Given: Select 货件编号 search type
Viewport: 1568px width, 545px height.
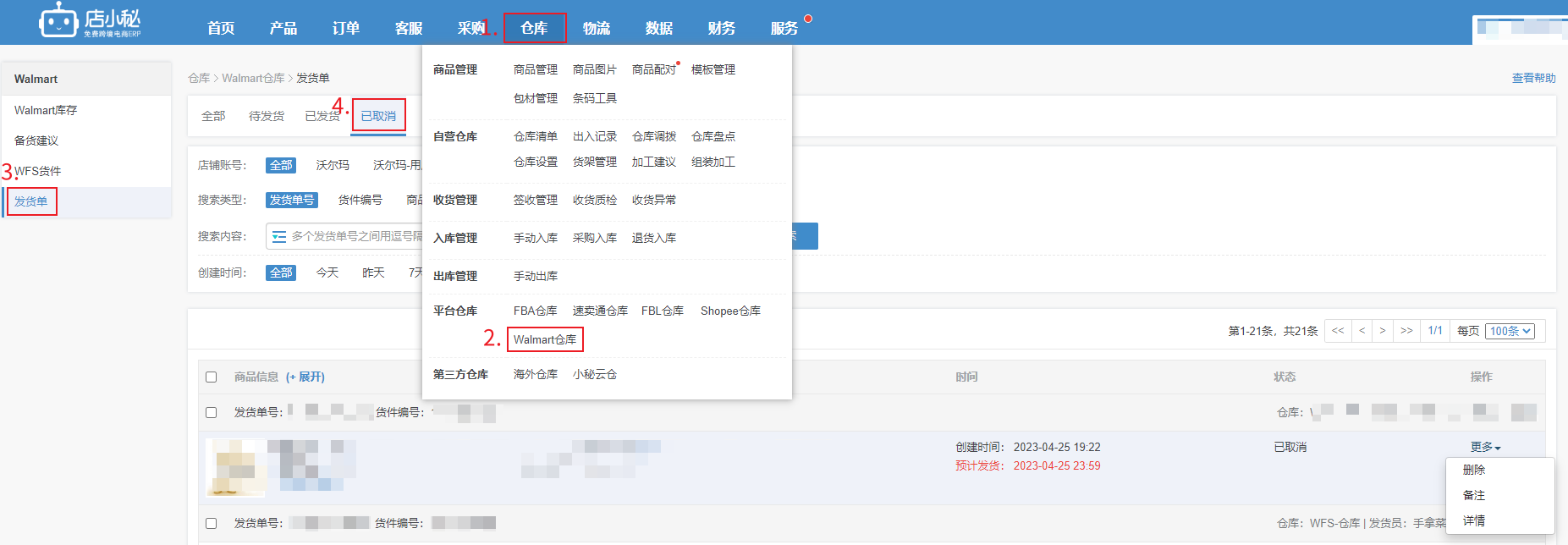Looking at the screenshot, I should 360,200.
